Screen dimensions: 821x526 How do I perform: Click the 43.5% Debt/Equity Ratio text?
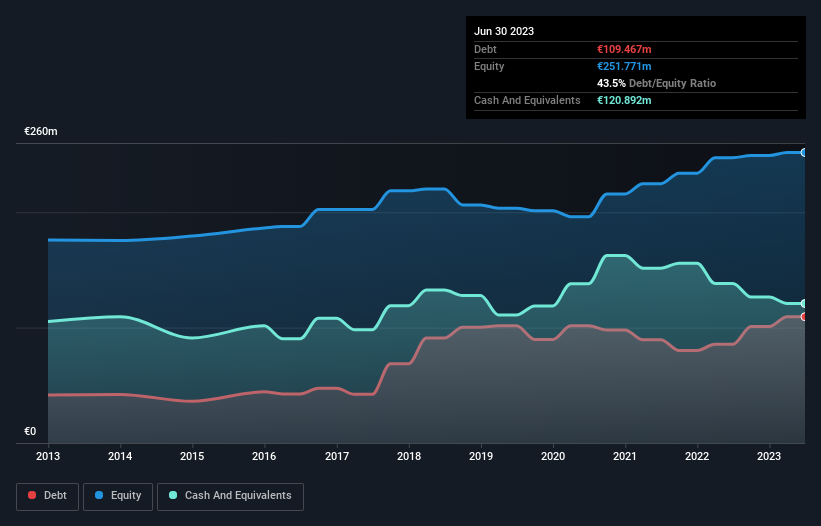coord(657,83)
